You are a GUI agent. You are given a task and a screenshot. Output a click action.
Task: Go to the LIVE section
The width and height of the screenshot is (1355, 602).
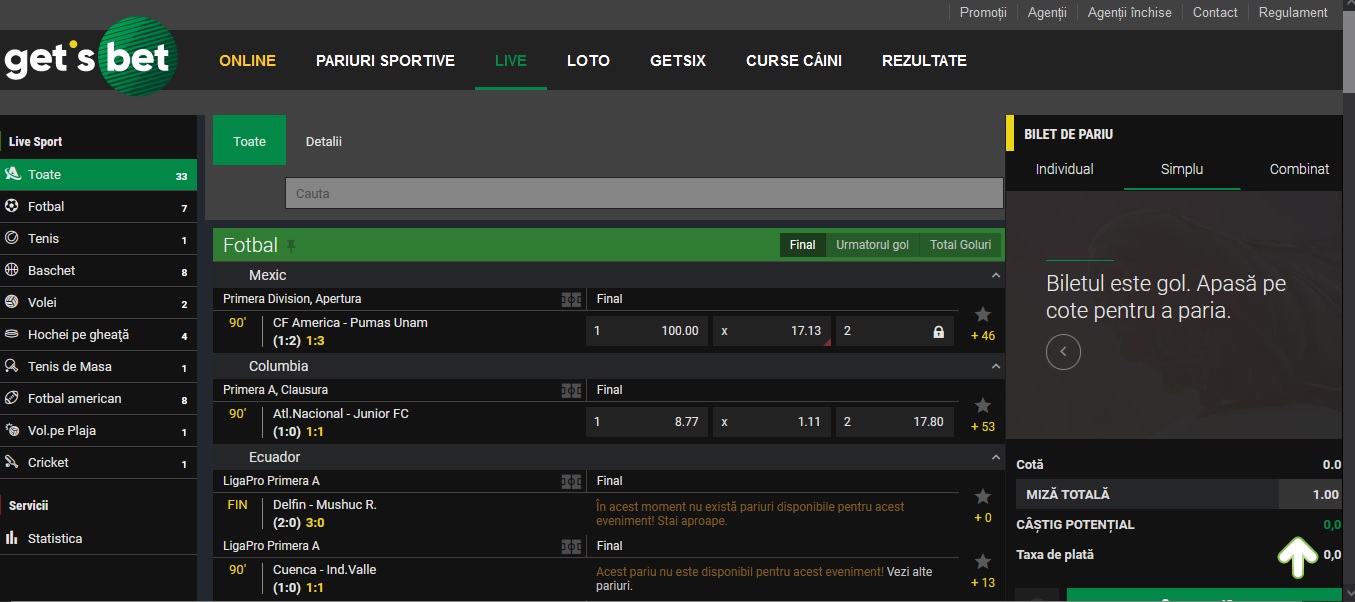510,61
